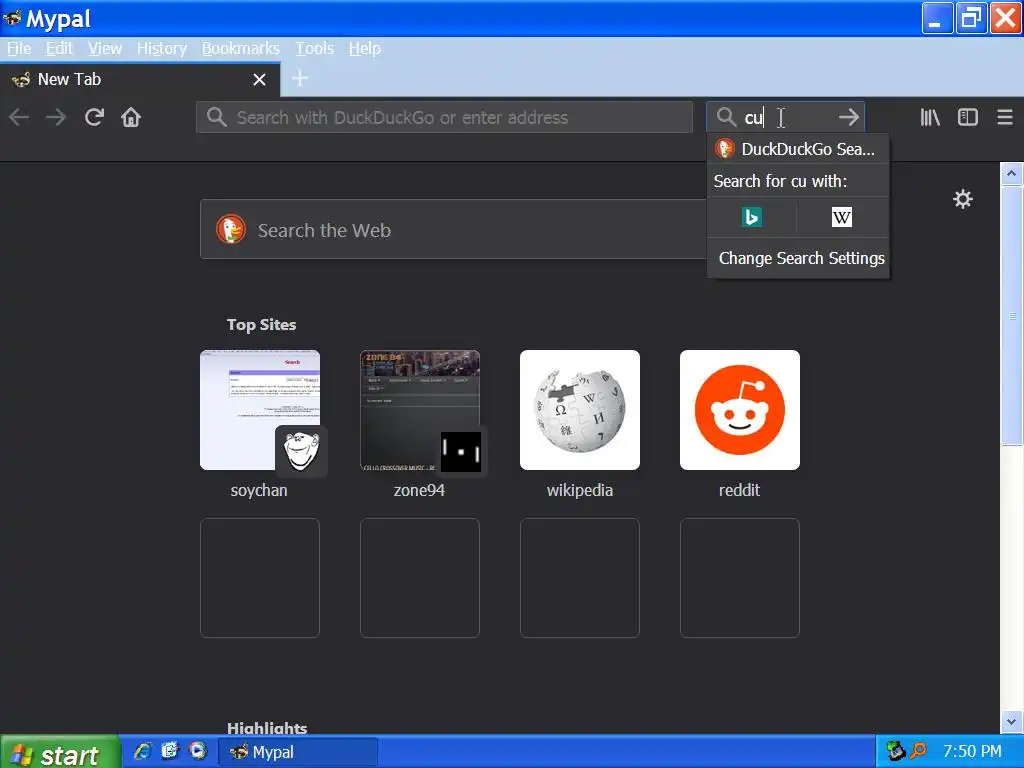Viewport: 1024px width, 768px height.
Task: Click the address bar magnifier icon
Action: click(216, 118)
